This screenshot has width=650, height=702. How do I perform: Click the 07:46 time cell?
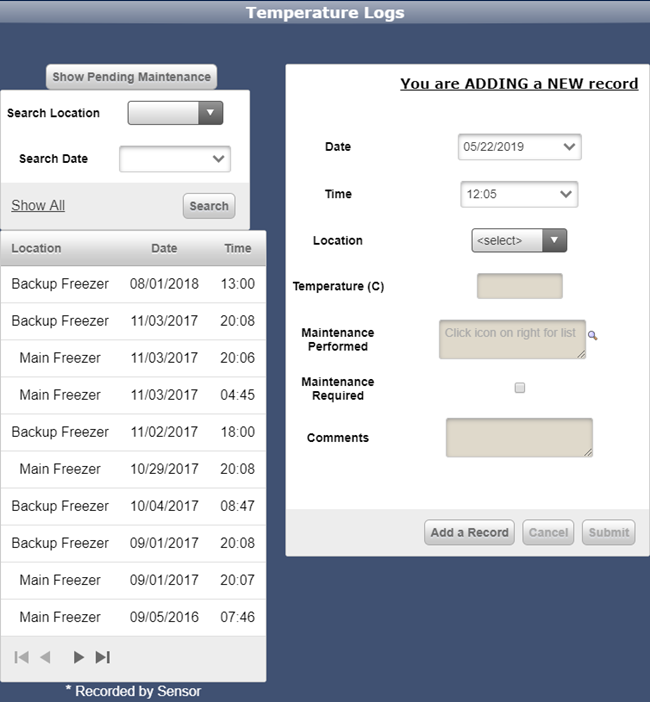click(x=238, y=617)
